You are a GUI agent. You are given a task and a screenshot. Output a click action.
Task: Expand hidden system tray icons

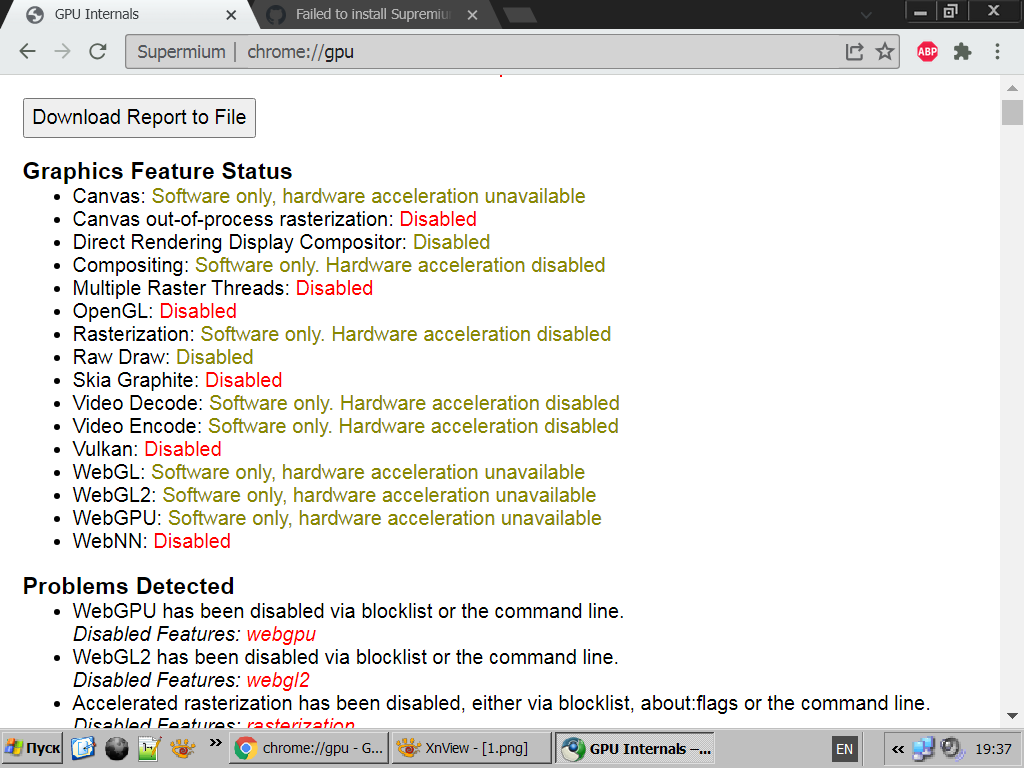[898, 749]
